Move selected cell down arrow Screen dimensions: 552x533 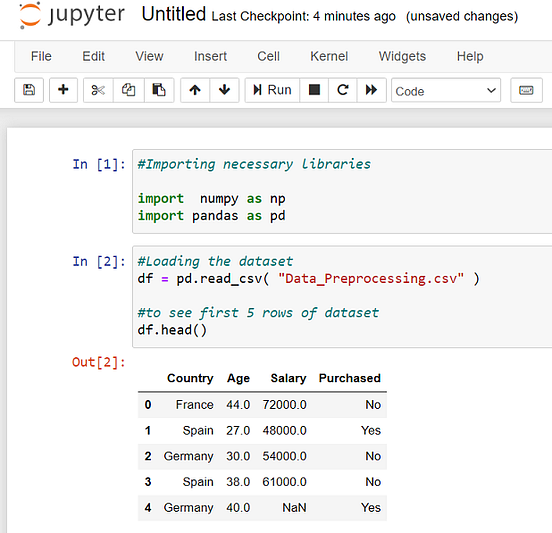(x=224, y=90)
